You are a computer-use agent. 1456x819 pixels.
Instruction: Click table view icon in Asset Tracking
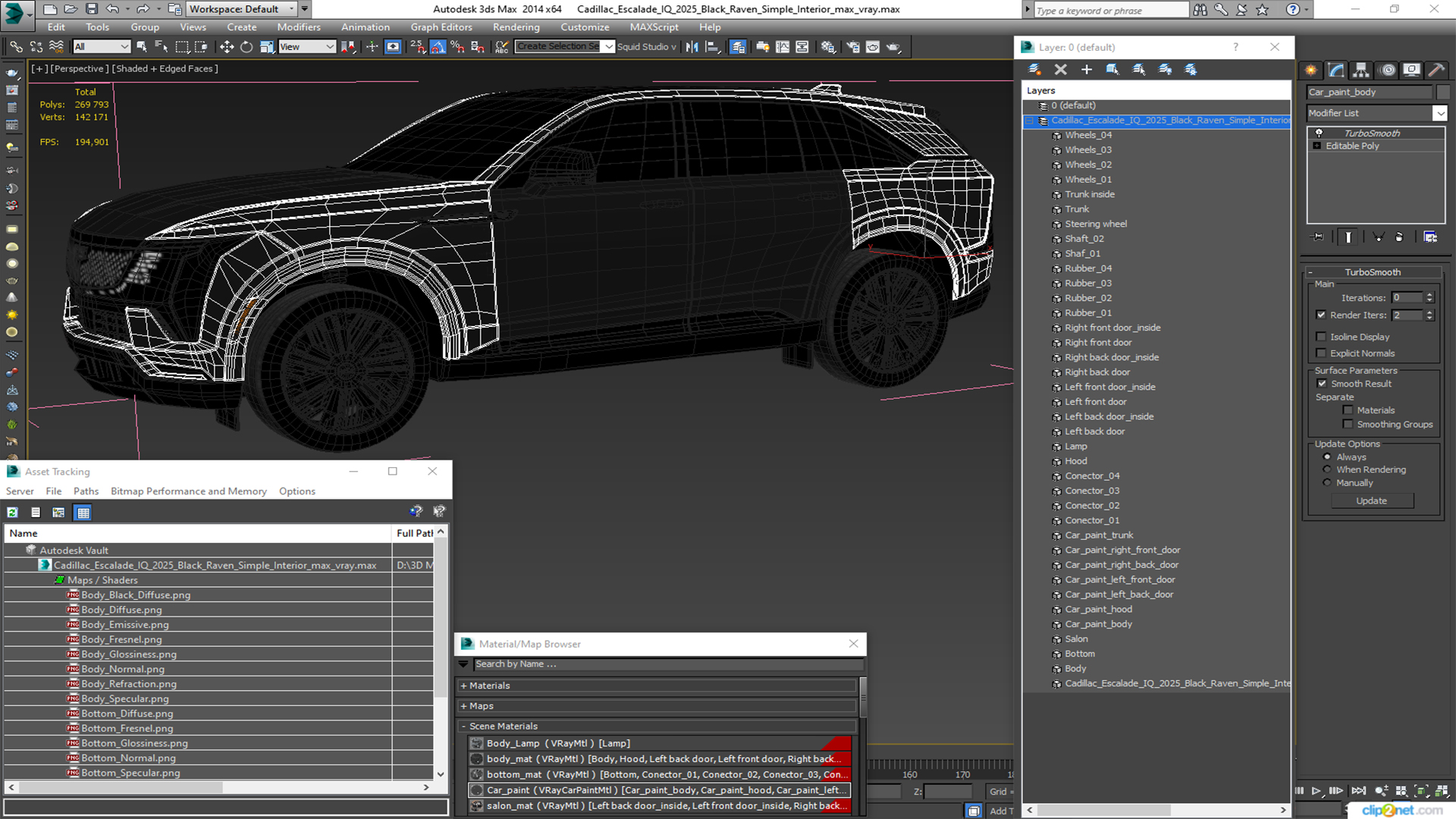(83, 513)
